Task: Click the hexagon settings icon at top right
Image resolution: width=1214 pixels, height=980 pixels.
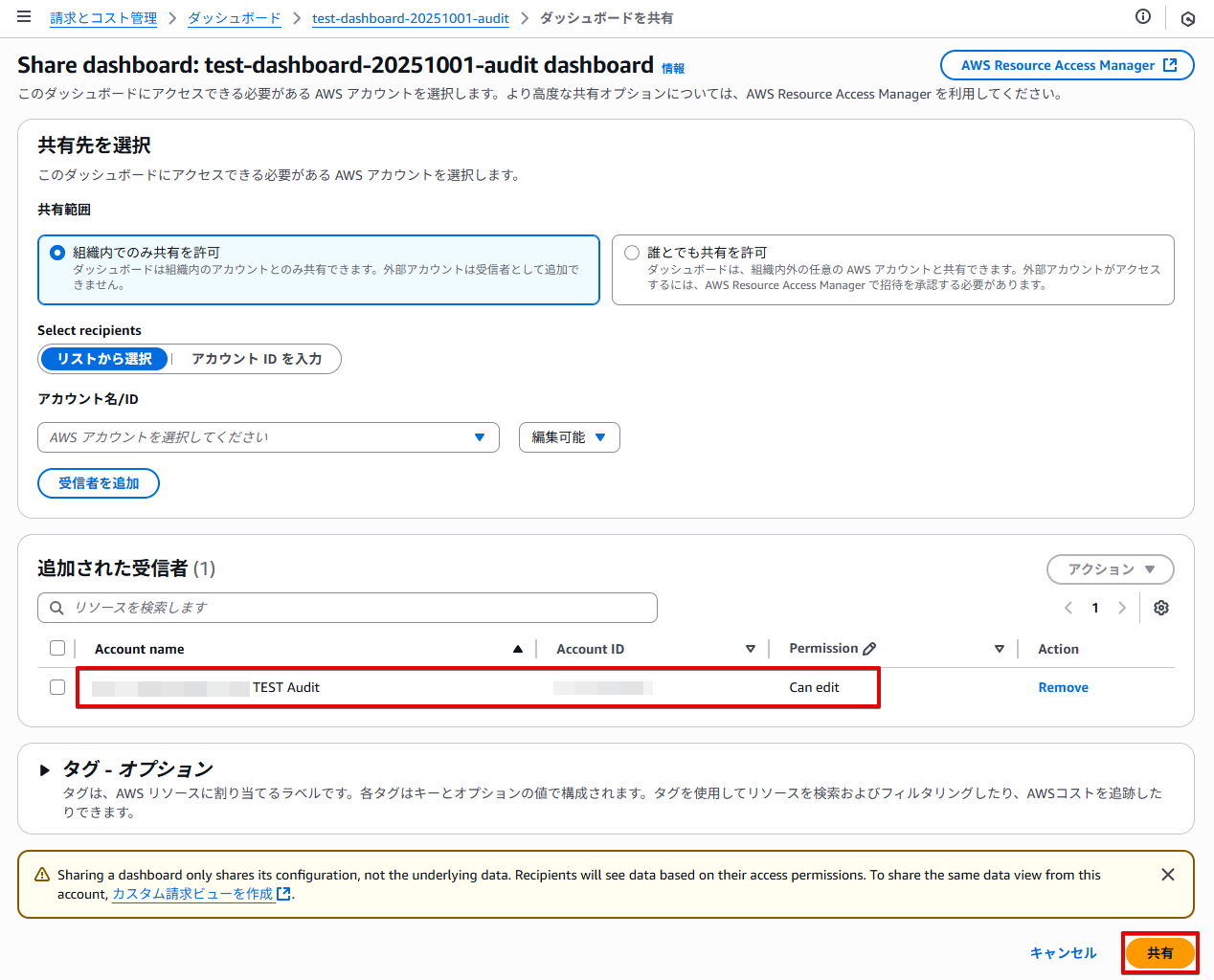Action: [x=1188, y=18]
